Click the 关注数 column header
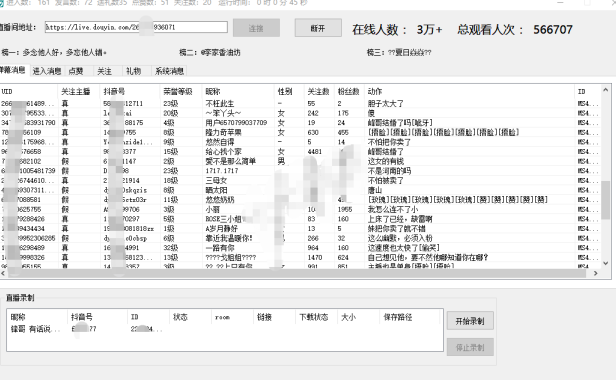 pyautogui.click(x=318, y=92)
